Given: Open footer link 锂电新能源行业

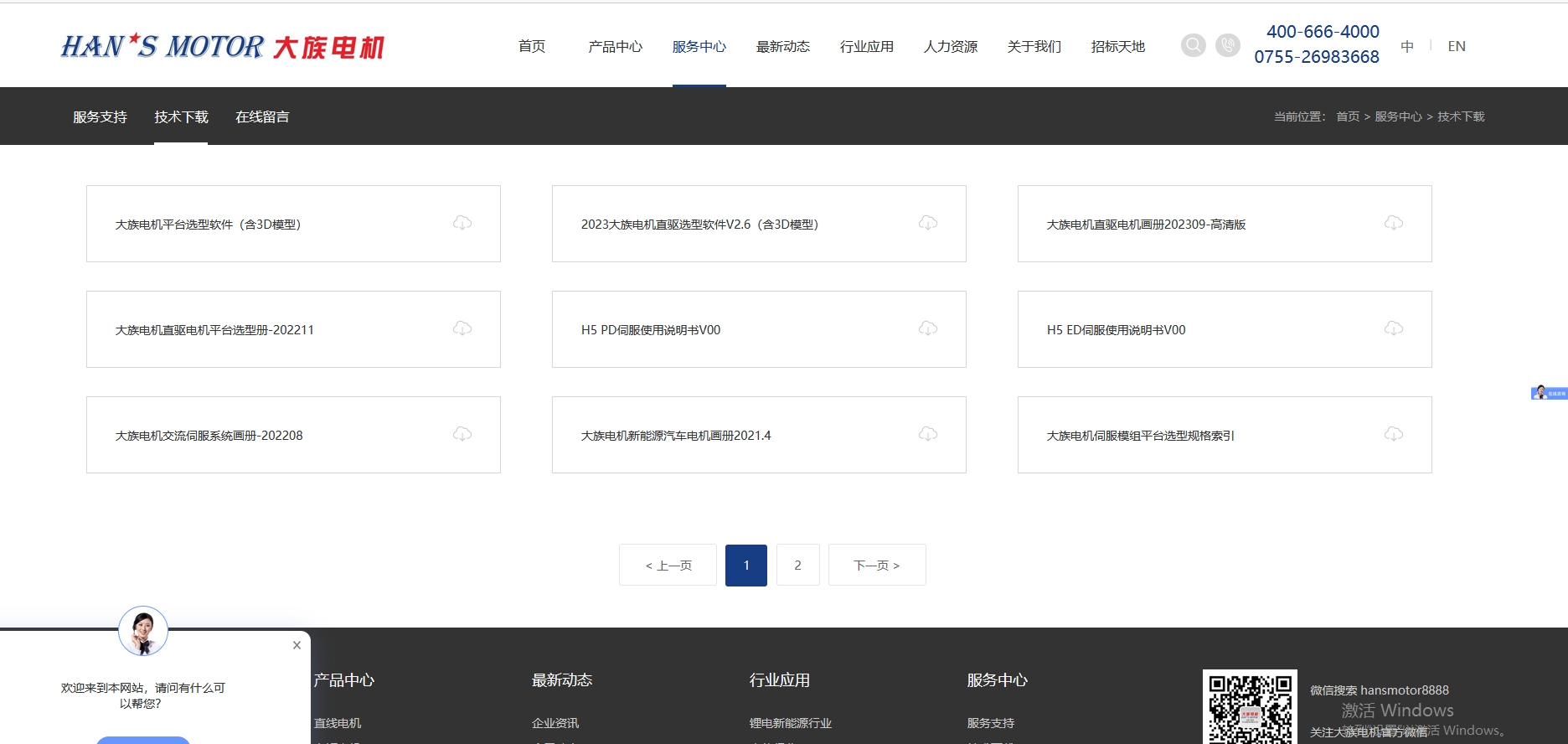Looking at the screenshot, I should click(791, 723).
